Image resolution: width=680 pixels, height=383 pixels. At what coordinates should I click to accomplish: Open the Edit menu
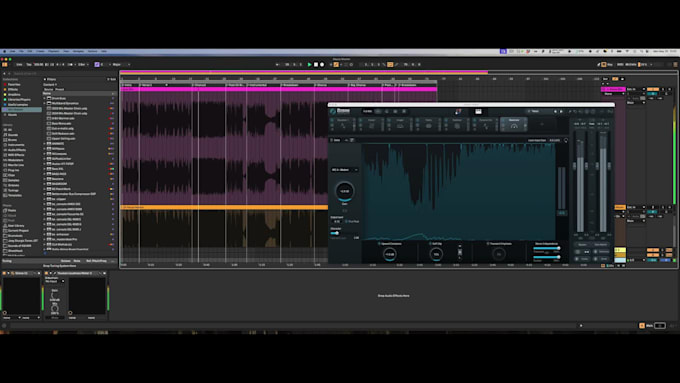click(30, 51)
